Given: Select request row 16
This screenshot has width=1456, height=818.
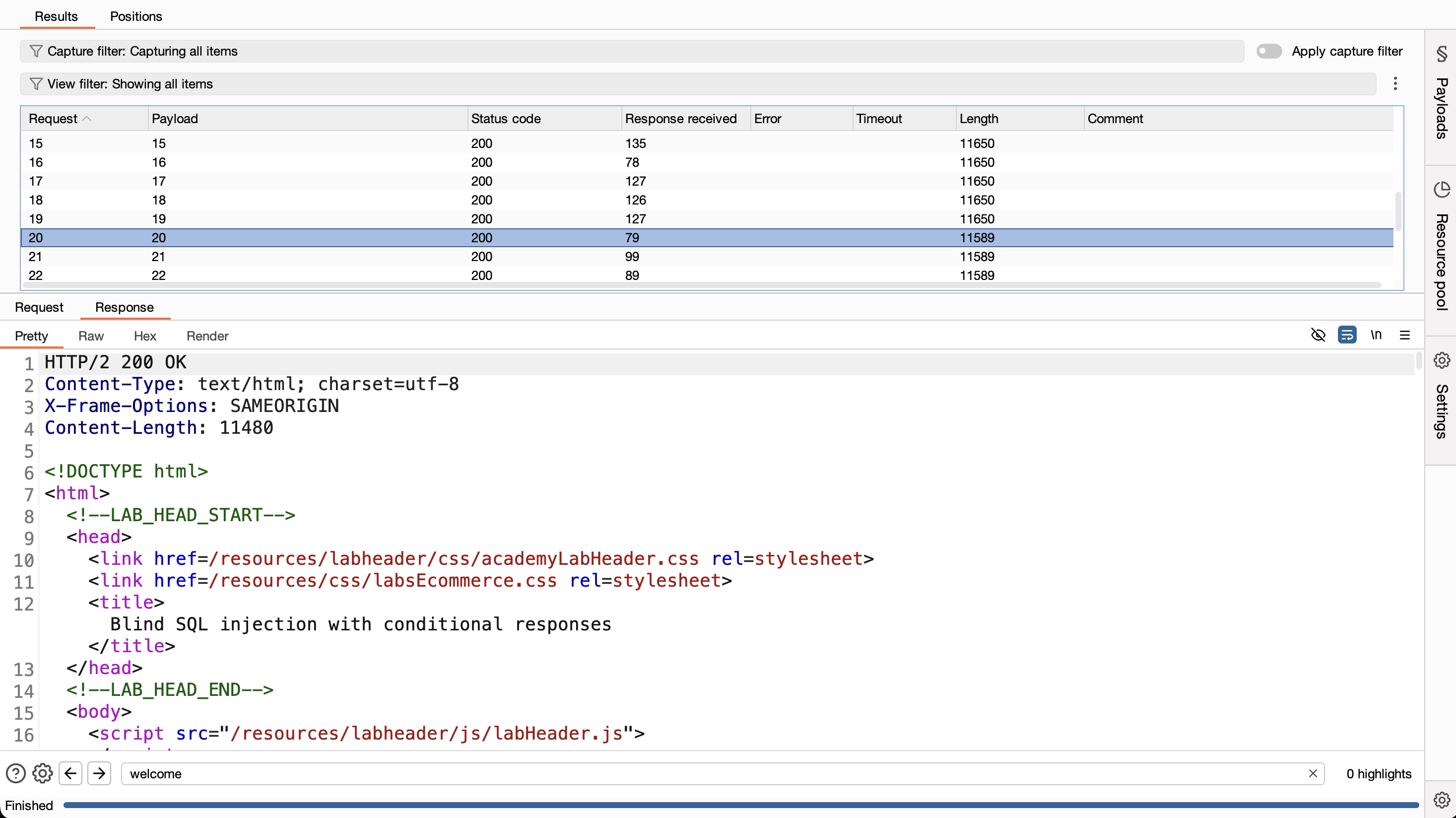Looking at the screenshot, I should coord(707,163).
